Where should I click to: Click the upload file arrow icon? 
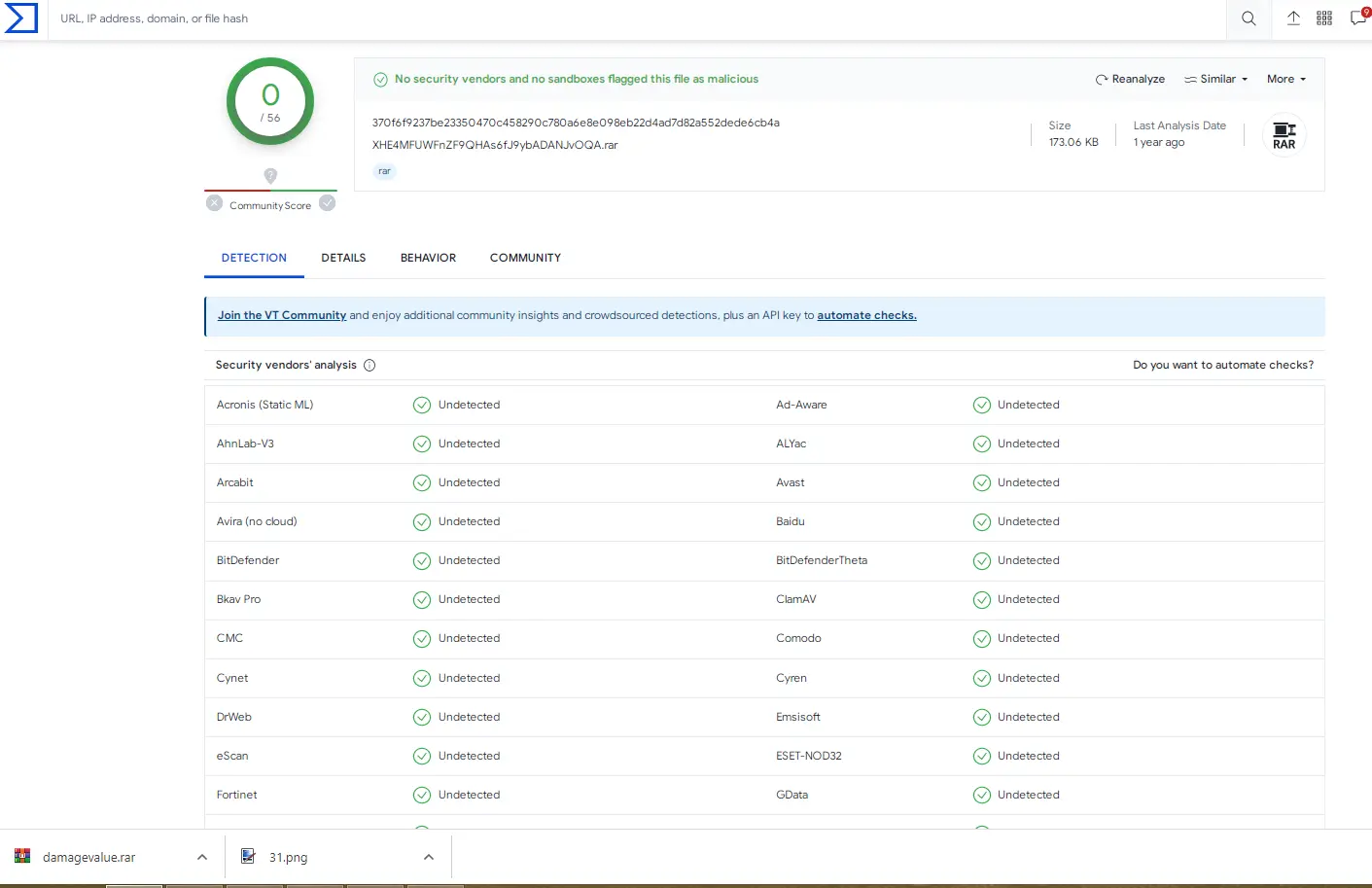(1293, 18)
